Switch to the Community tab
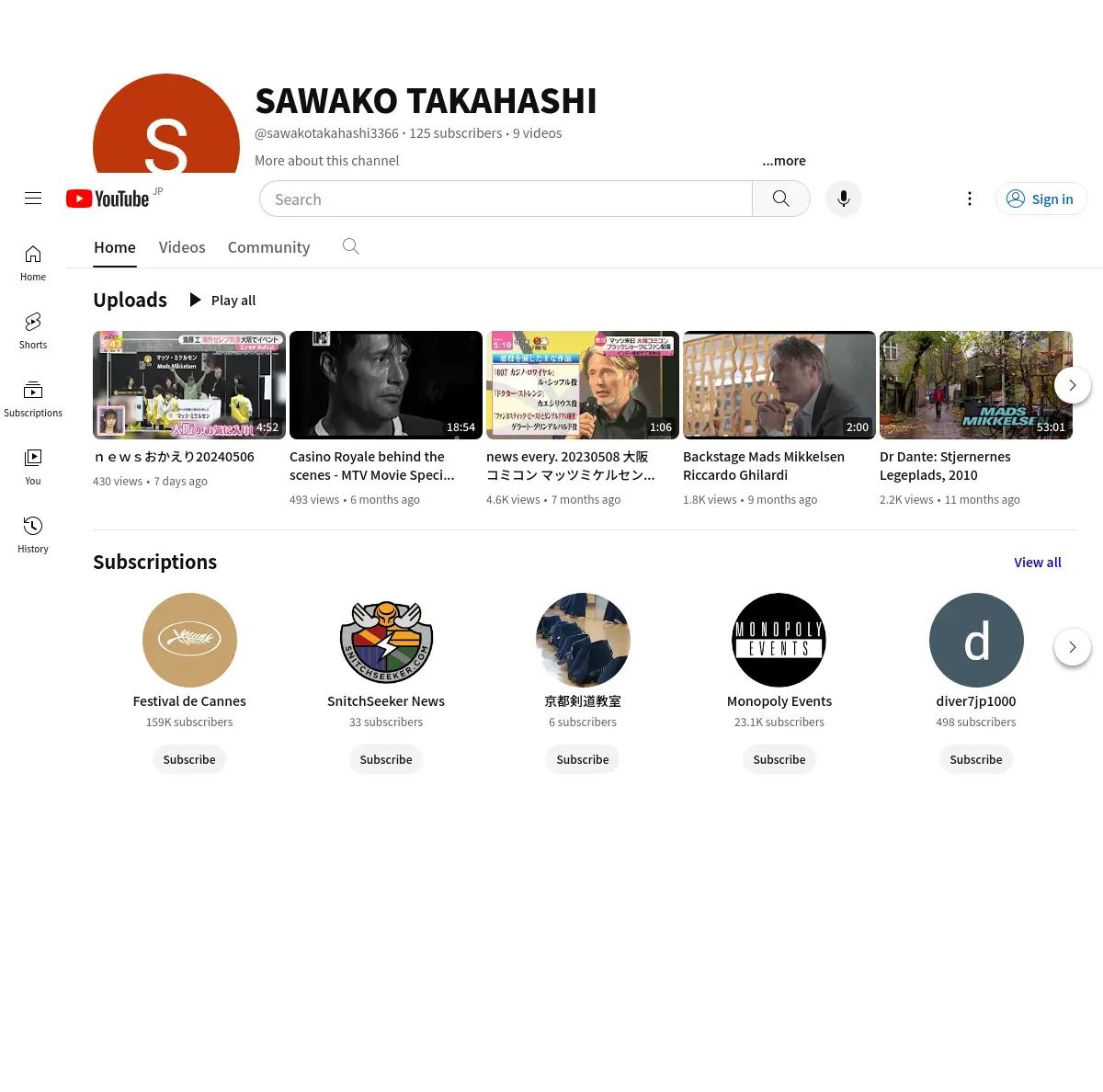This screenshot has width=1103, height=1092. [x=269, y=247]
